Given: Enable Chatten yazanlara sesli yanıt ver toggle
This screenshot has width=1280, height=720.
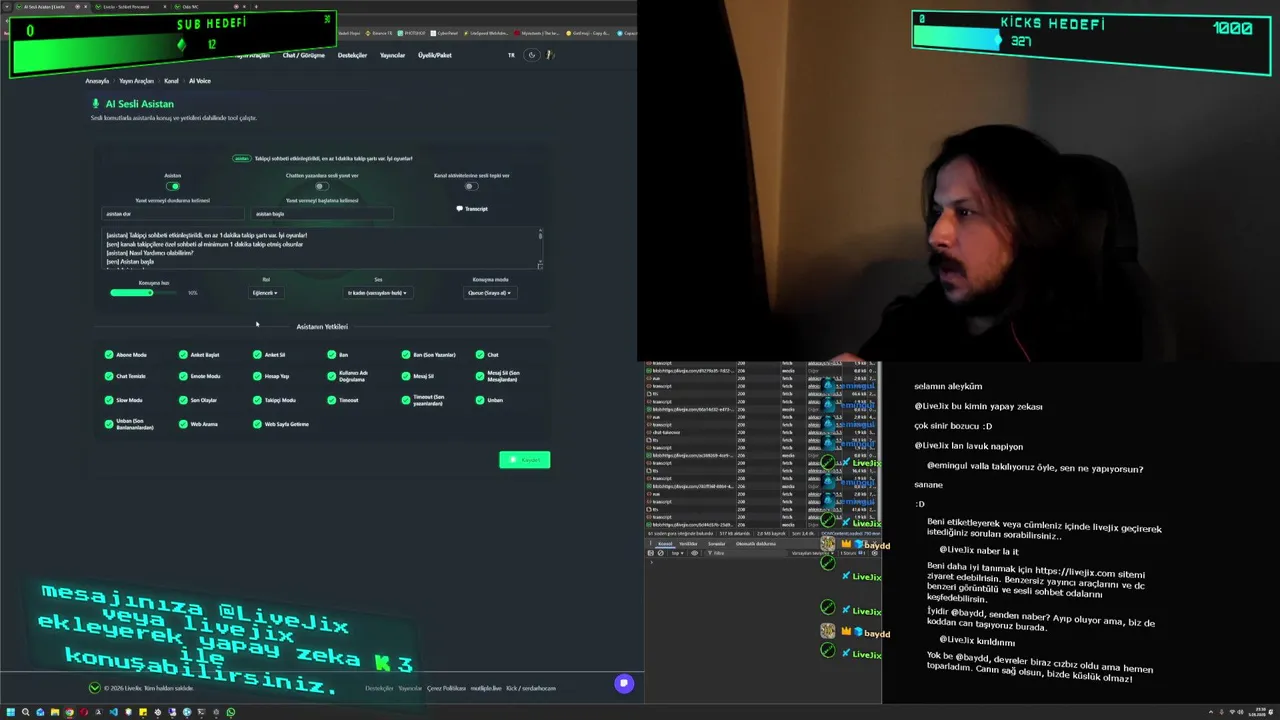Looking at the screenshot, I should coord(321,186).
